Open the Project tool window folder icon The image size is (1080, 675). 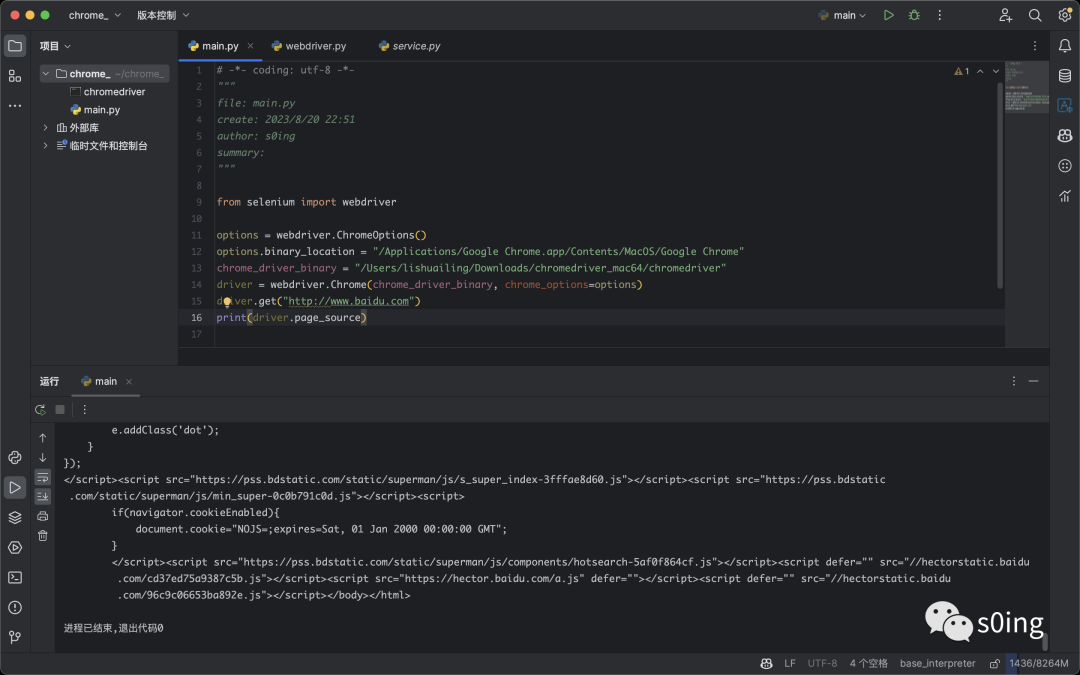pyautogui.click(x=14, y=46)
